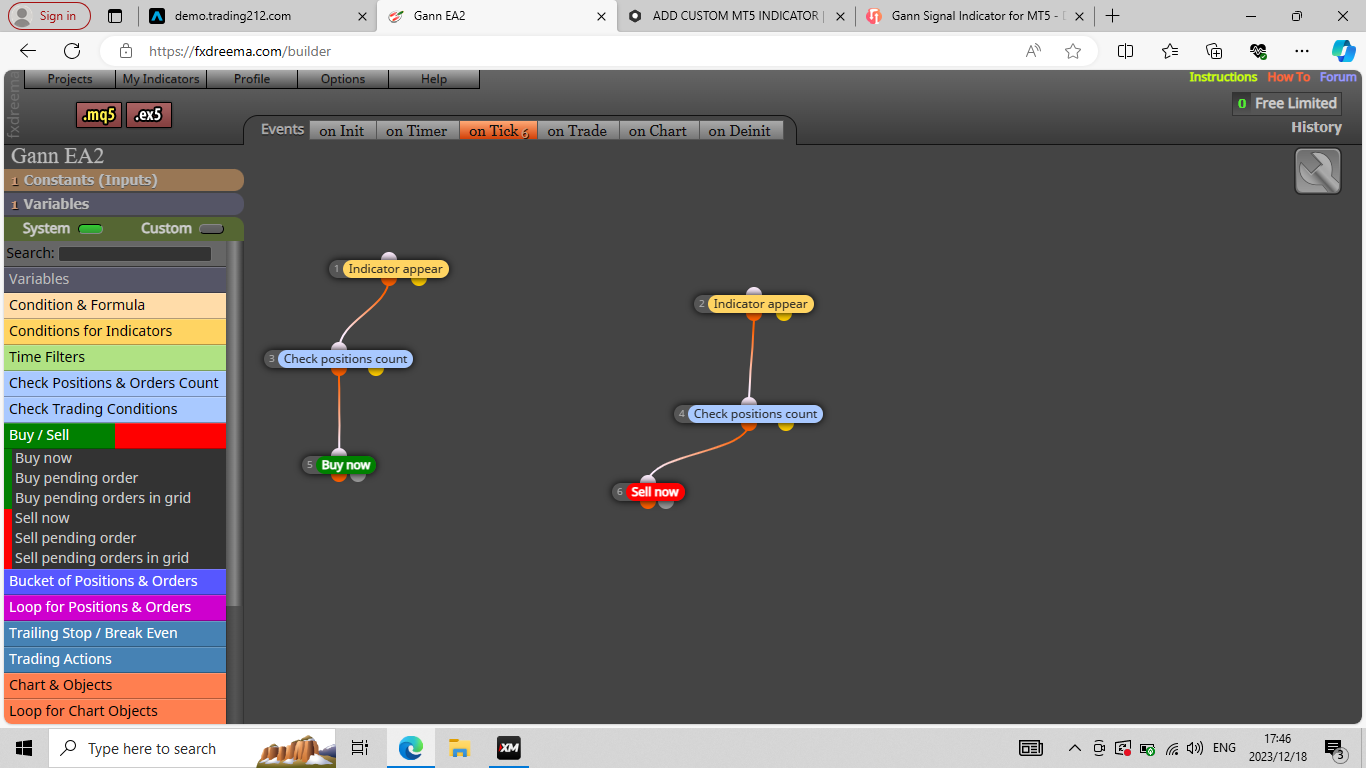Switch to the on Chart event tab

coord(658,131)
